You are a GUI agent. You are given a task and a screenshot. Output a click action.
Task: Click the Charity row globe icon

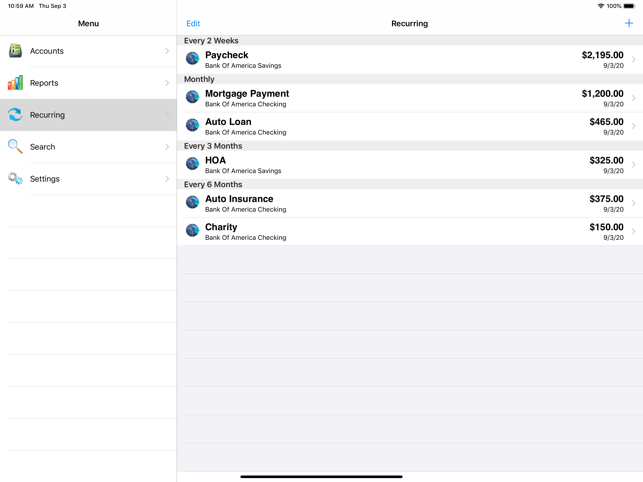coord(192,231)
